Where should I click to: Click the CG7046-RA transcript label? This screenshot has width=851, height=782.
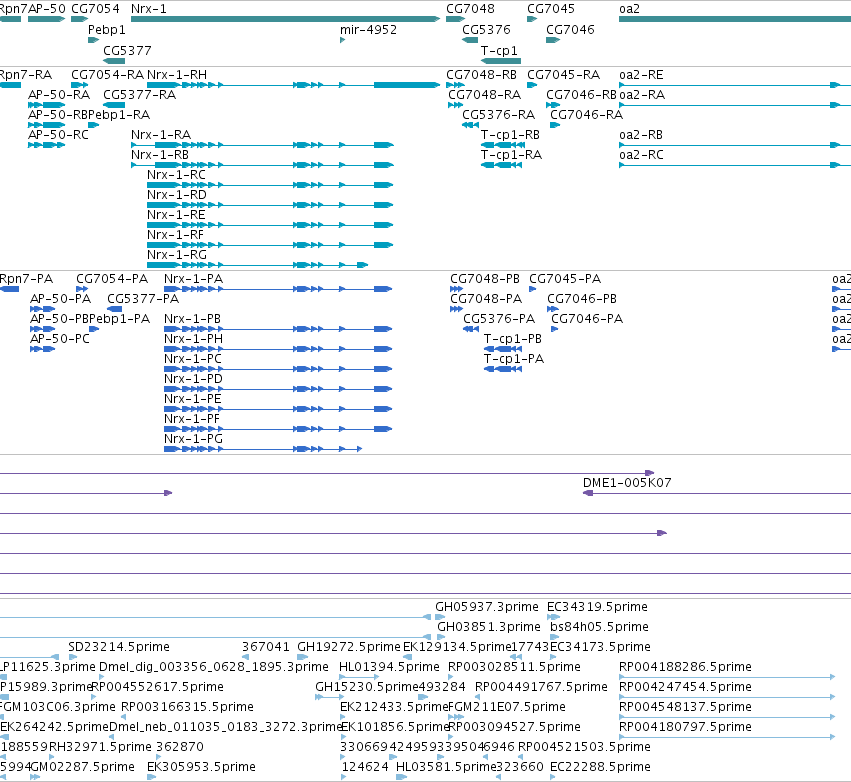tap(586, 115)
